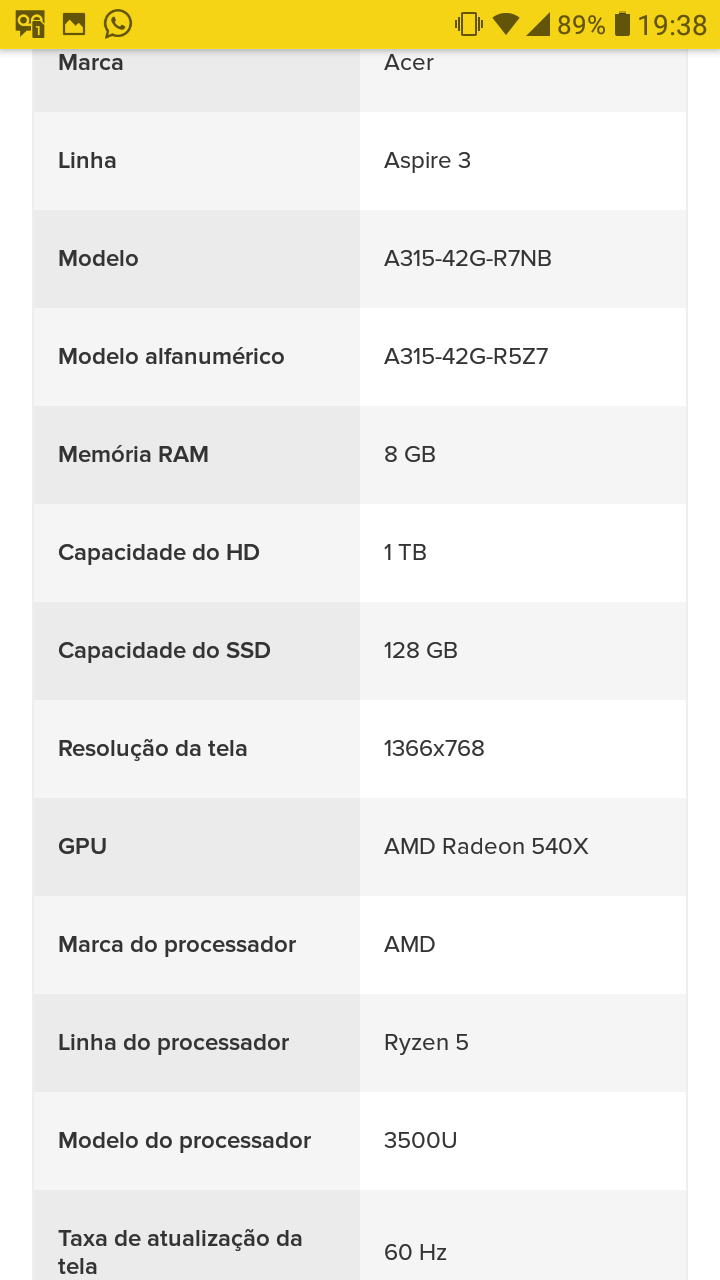Viewport: 720px width, 1280px height.
Task: Tap the Linha do processador Ryzen 5 value
Action: click(426, 1043)
